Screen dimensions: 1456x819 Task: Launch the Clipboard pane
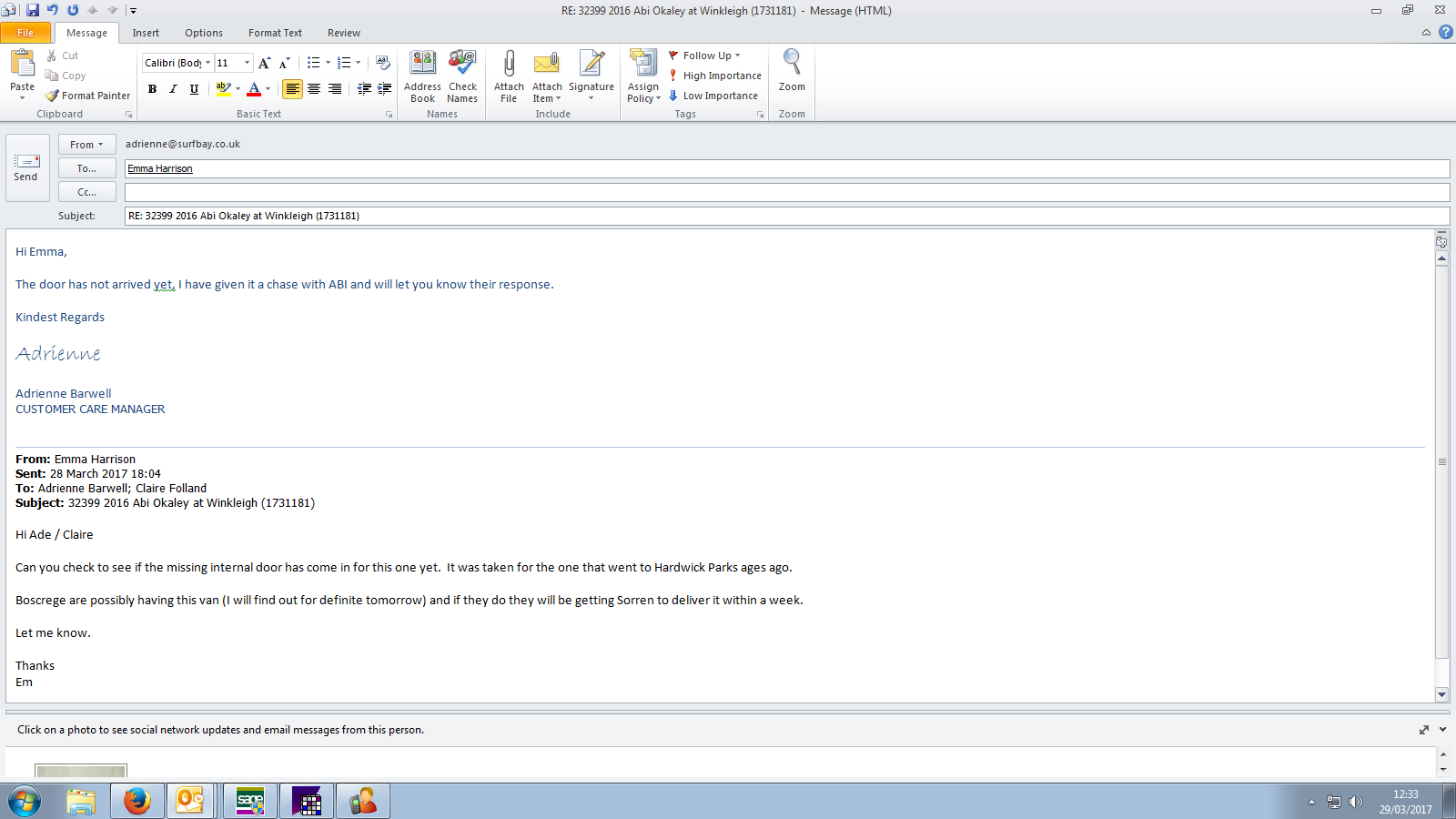[x=128, y=115]
